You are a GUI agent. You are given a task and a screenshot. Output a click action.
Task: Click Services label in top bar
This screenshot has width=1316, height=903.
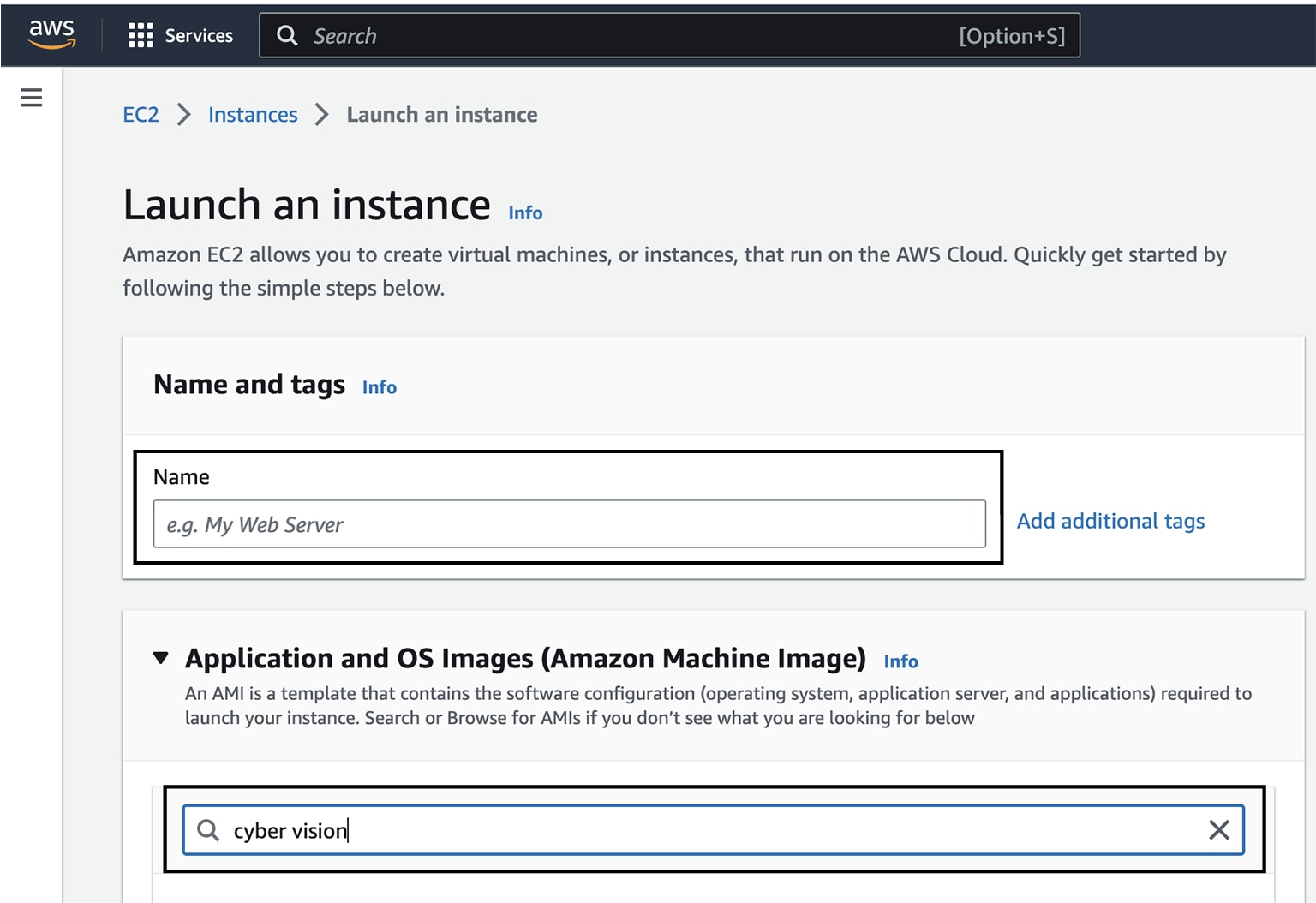(x=199, y=35)
